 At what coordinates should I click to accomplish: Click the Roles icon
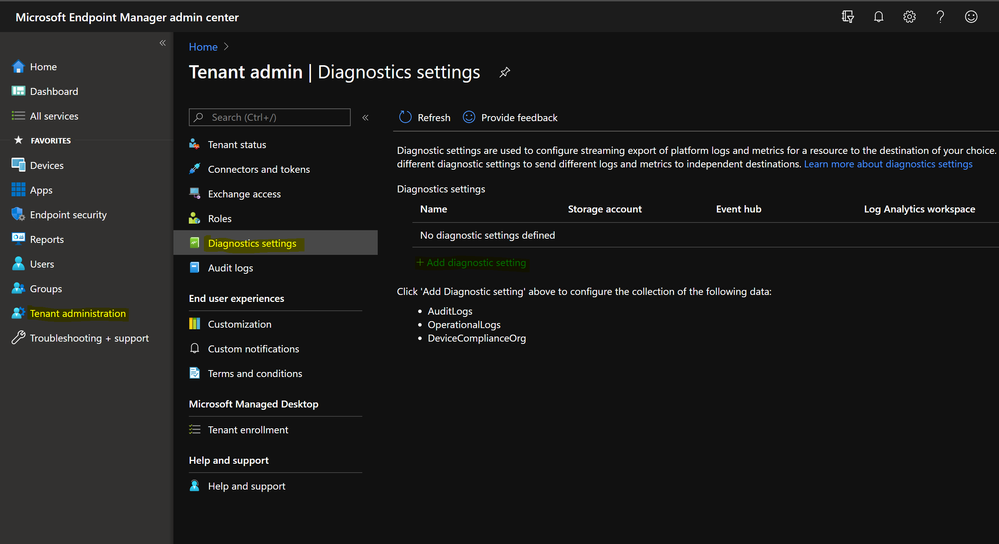(194, 218)
